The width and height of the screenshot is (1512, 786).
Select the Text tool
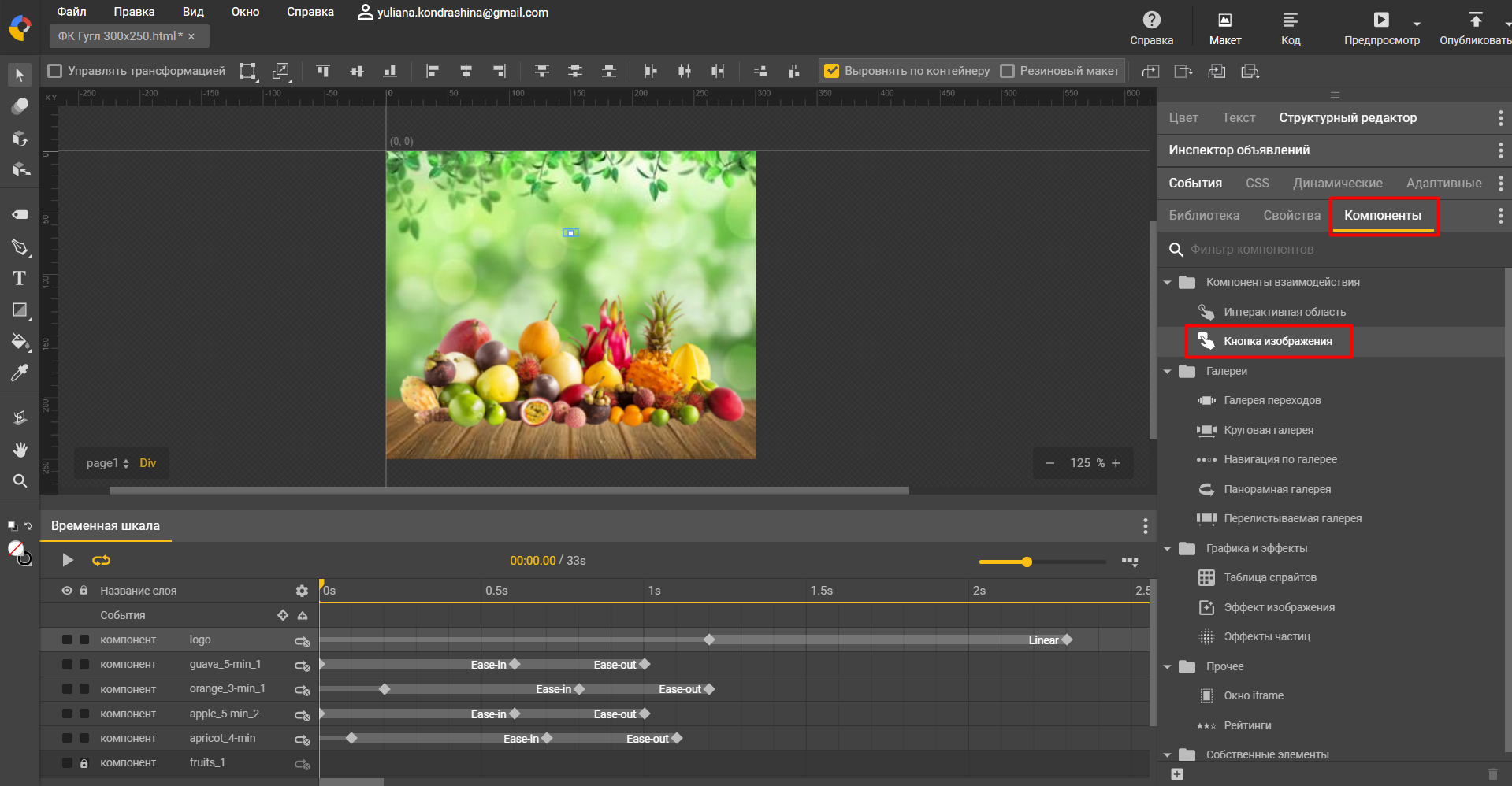tap(20, 278)
